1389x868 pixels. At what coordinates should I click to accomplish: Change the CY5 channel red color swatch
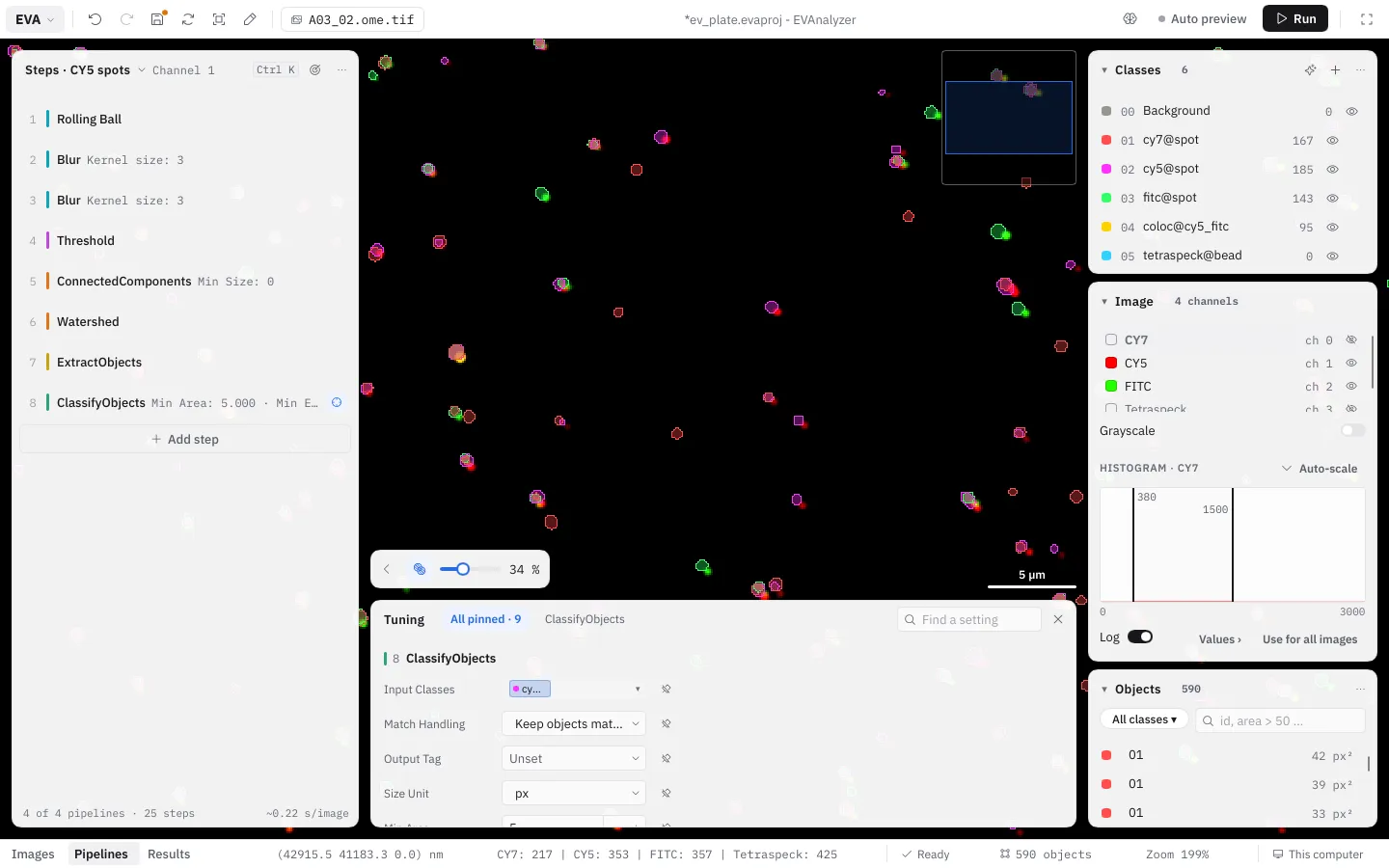pos(1111,363)
